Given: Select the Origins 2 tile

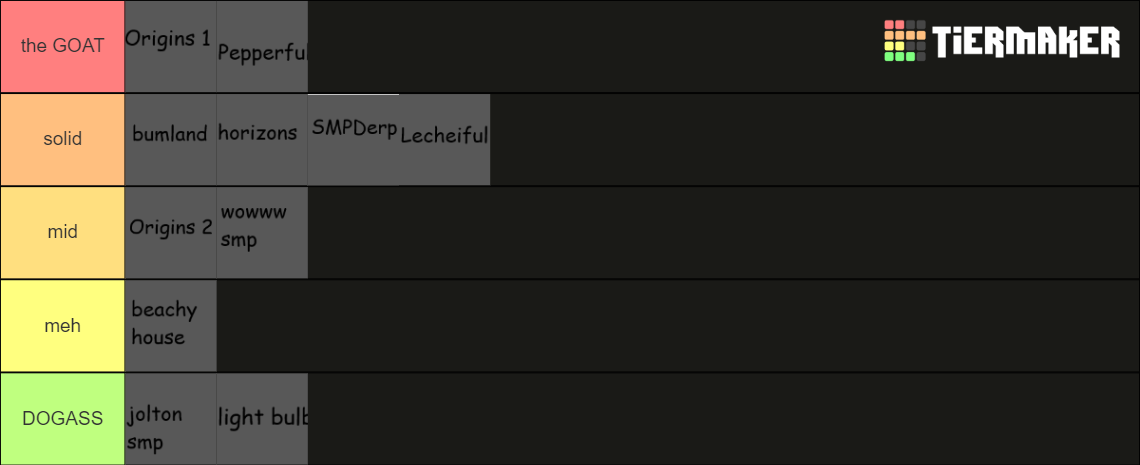Looking at the screenshot, I should (170, 232).
